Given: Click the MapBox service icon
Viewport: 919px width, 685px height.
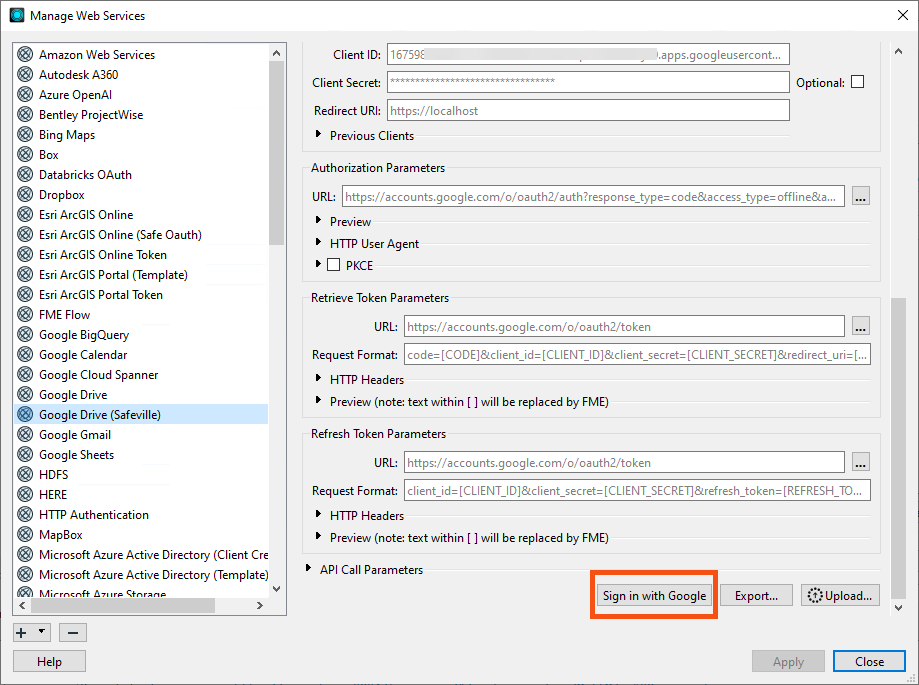Looking at the screenshot, I should [25, 534].
